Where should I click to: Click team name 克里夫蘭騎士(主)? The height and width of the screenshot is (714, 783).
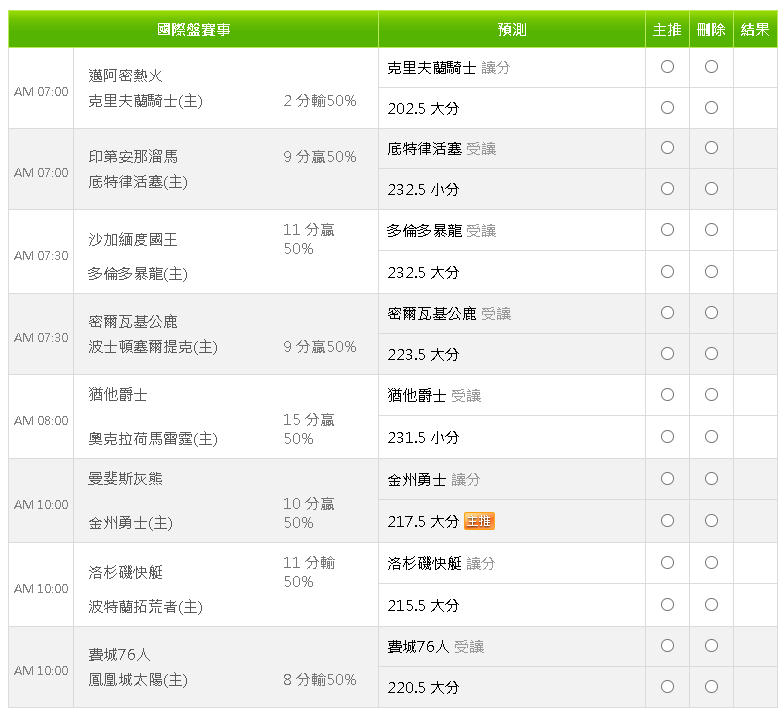coord(145,101)
